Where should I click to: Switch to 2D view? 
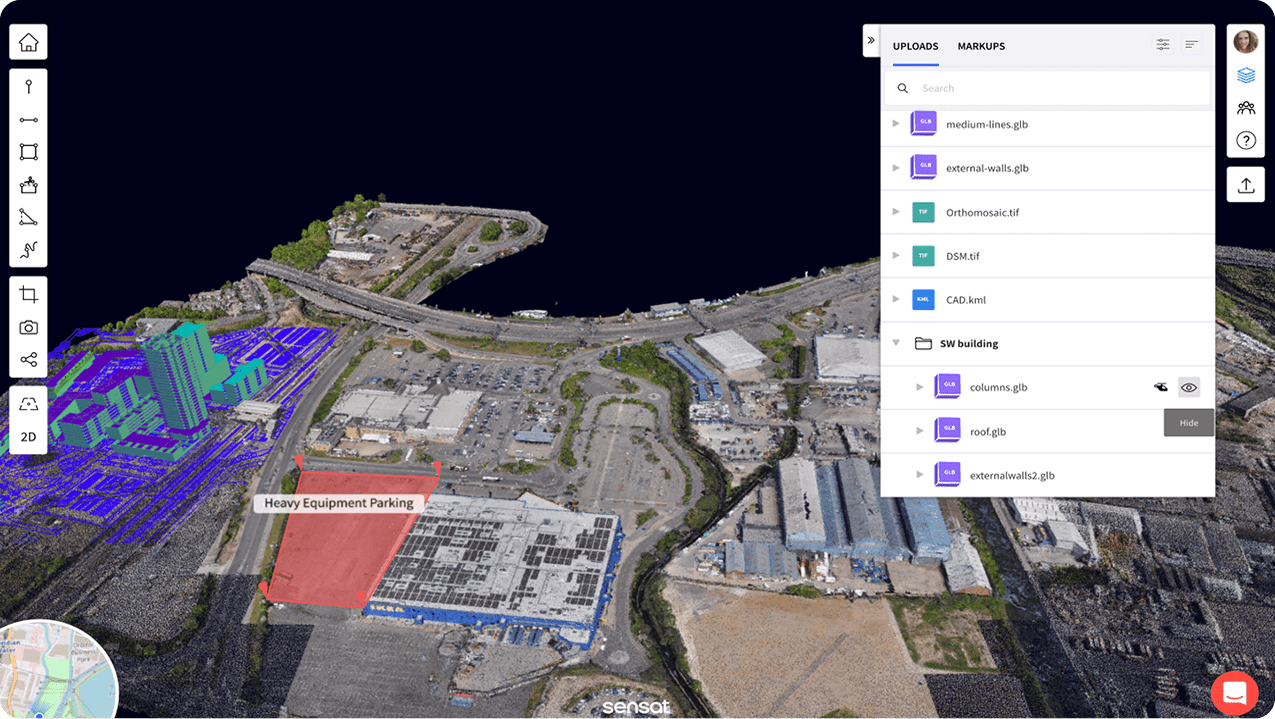pyautogui.click(x=28, y=437)
